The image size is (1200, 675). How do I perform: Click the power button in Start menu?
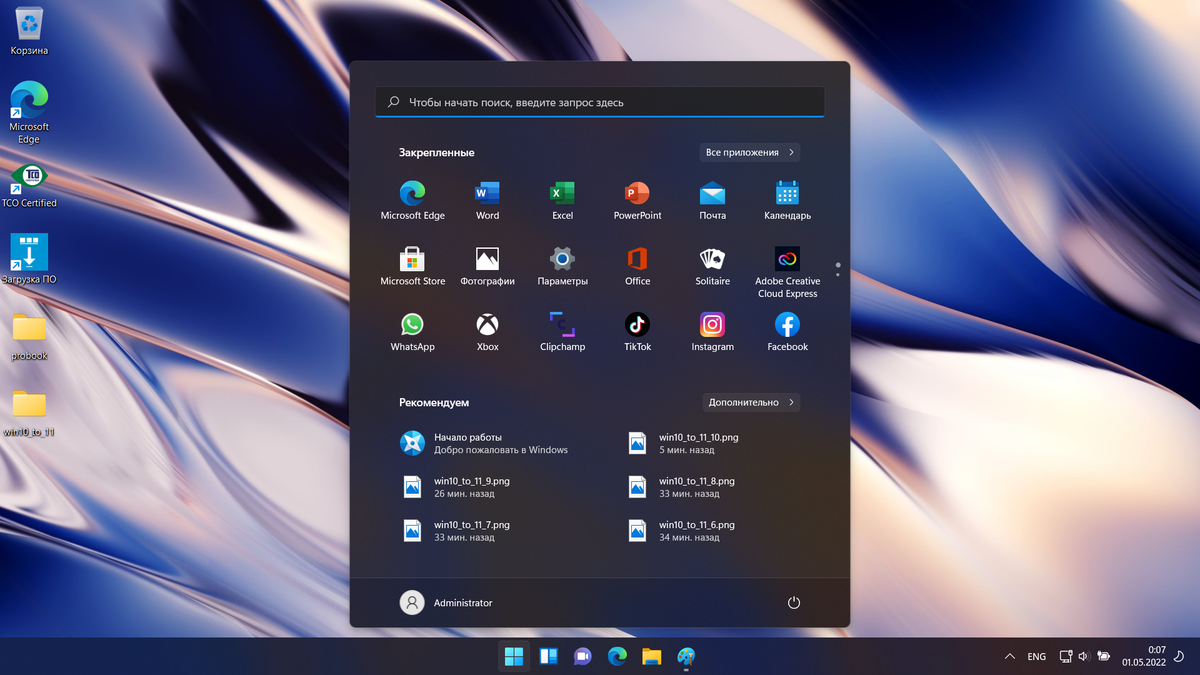pyautogui.click(x=794, y=603)
